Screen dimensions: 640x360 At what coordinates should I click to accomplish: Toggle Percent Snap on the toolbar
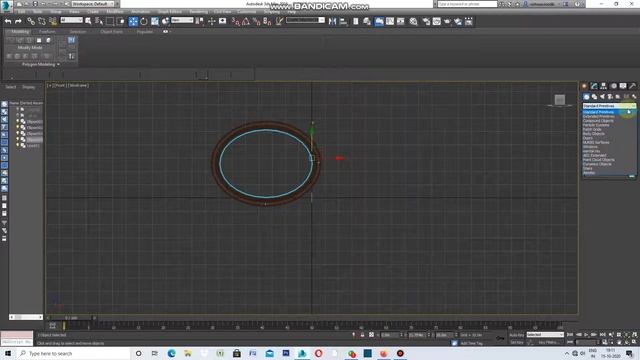[x=257, y=21]
